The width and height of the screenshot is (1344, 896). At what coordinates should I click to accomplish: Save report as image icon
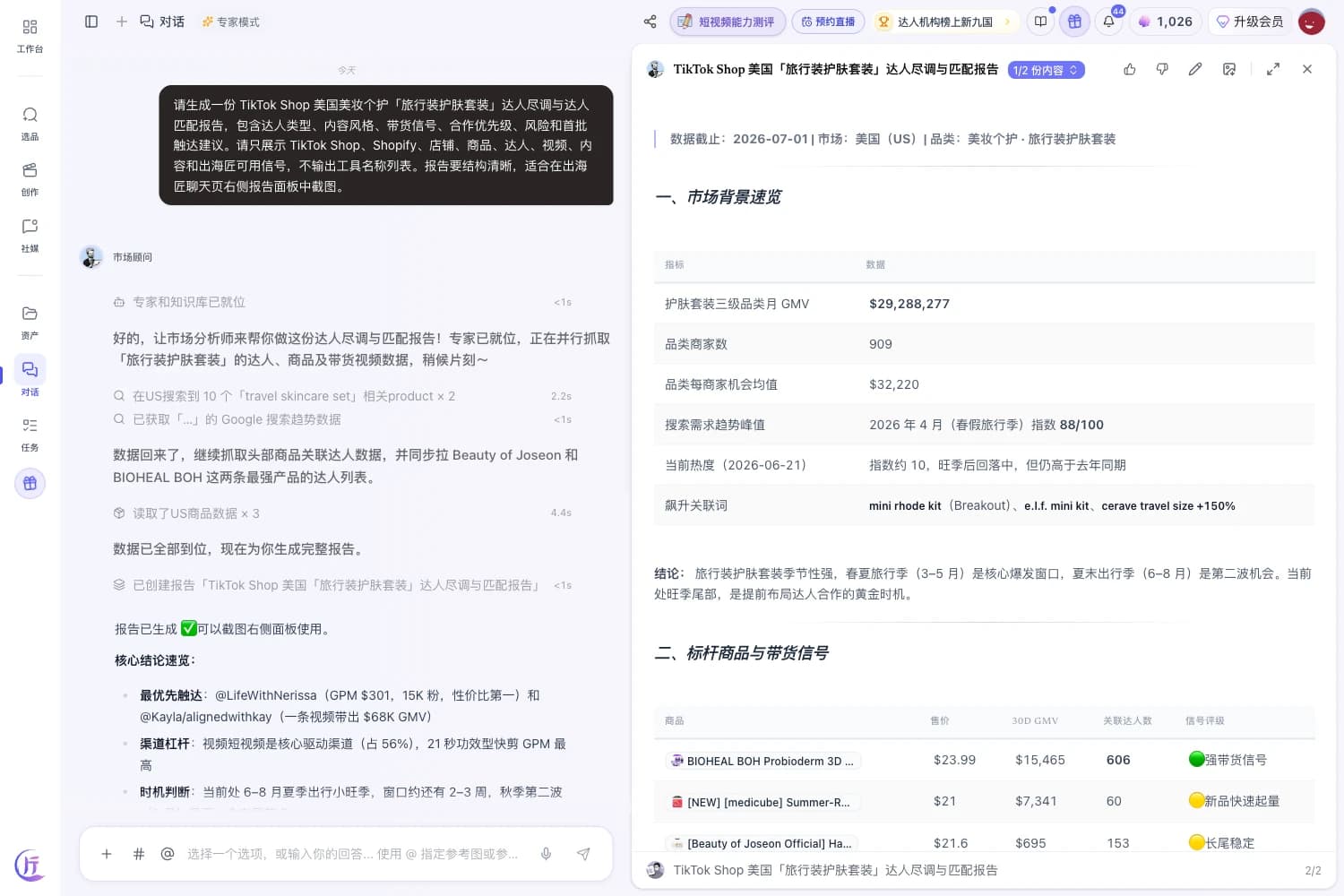pos(1229,69)
